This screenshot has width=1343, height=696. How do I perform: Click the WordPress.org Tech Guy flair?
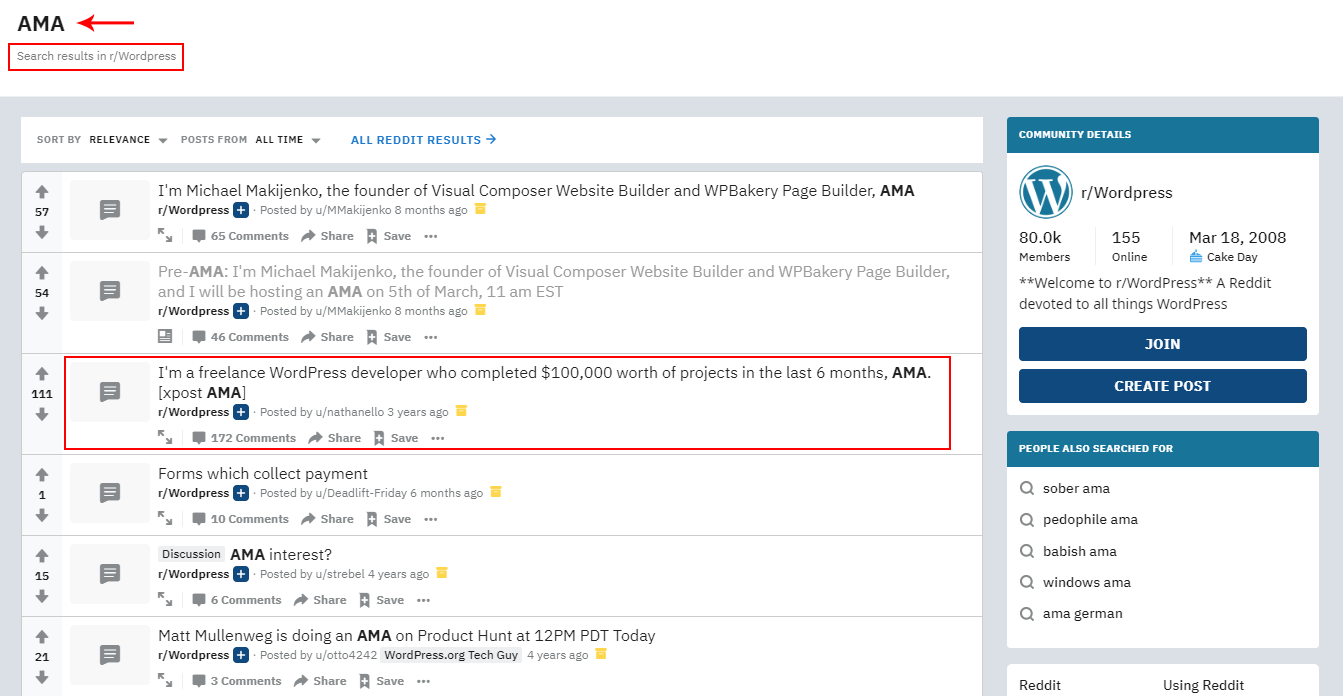(451, 655)
